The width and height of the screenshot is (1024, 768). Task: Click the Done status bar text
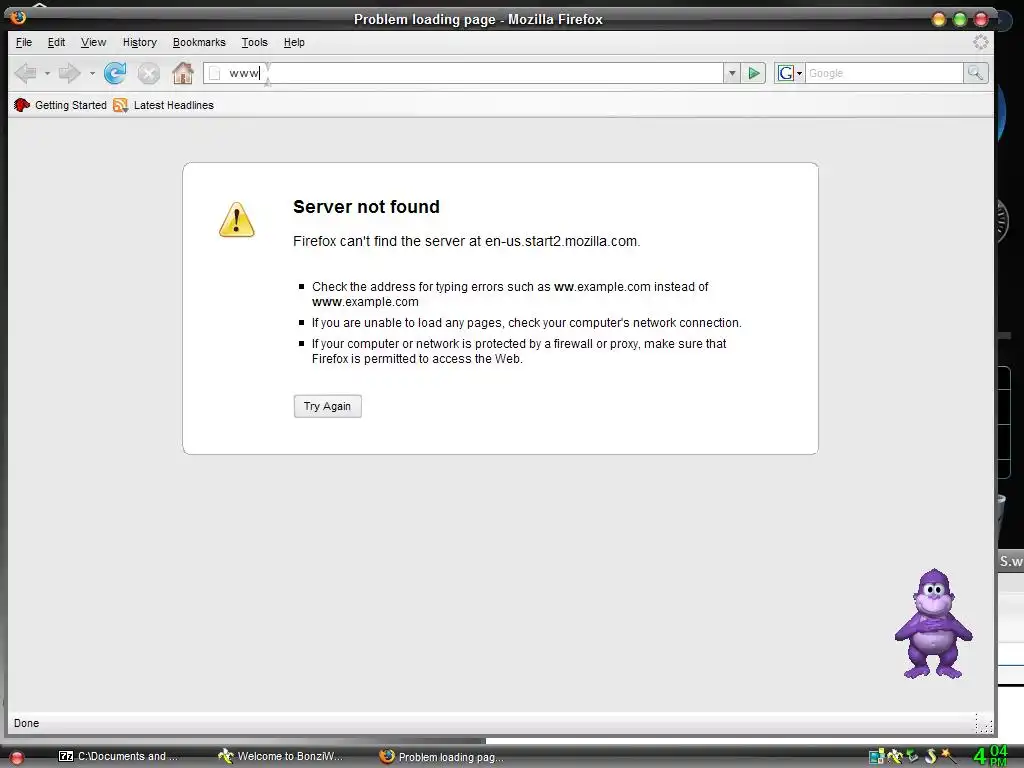(x=26, y=723)
